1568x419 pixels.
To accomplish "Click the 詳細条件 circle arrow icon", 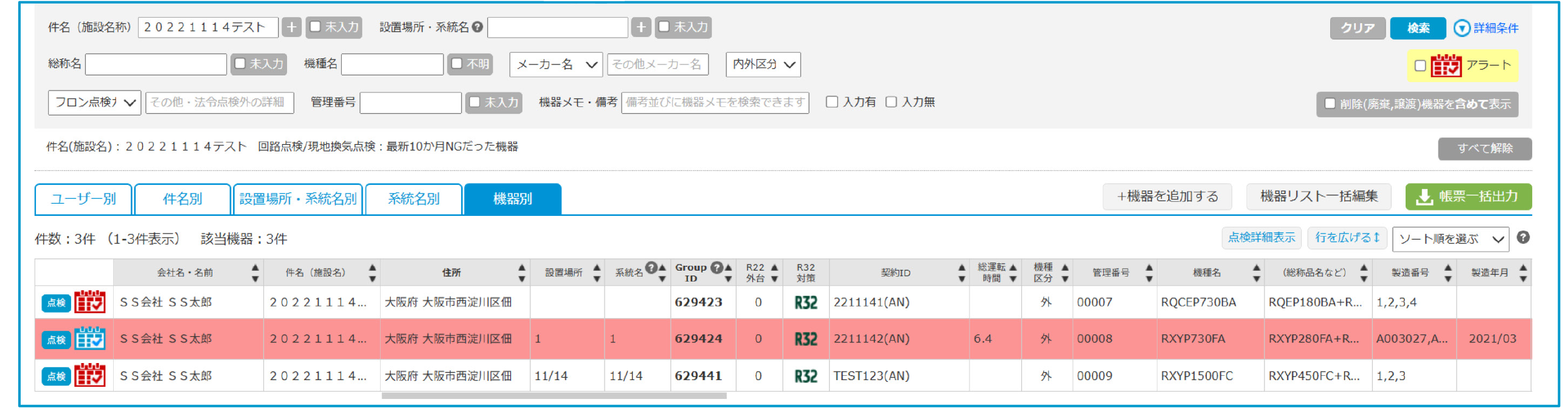I will click(1462, 28).
